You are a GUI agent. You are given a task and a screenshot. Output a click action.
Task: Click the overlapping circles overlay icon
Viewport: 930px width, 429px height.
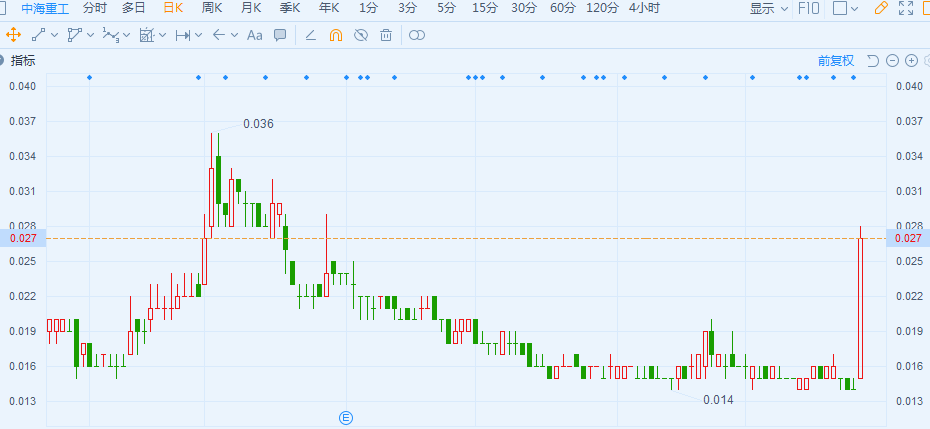[417, 35]
